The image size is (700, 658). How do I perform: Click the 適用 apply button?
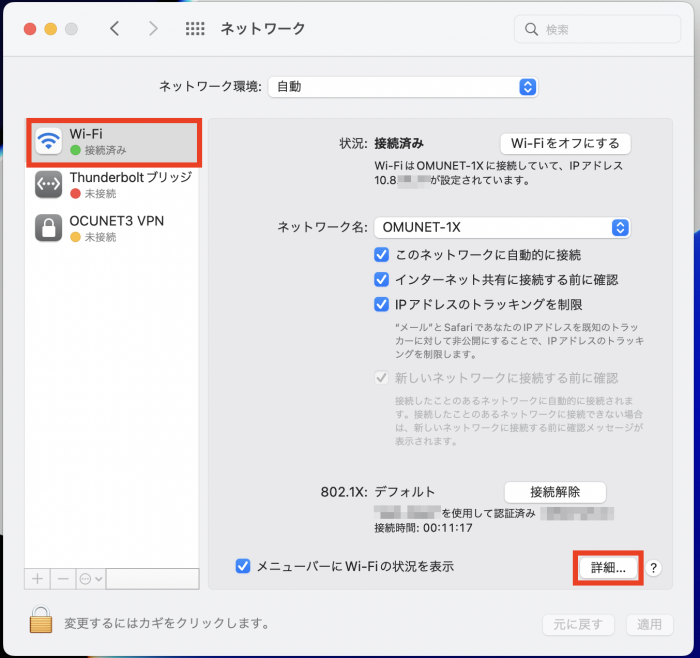(650, 624)
